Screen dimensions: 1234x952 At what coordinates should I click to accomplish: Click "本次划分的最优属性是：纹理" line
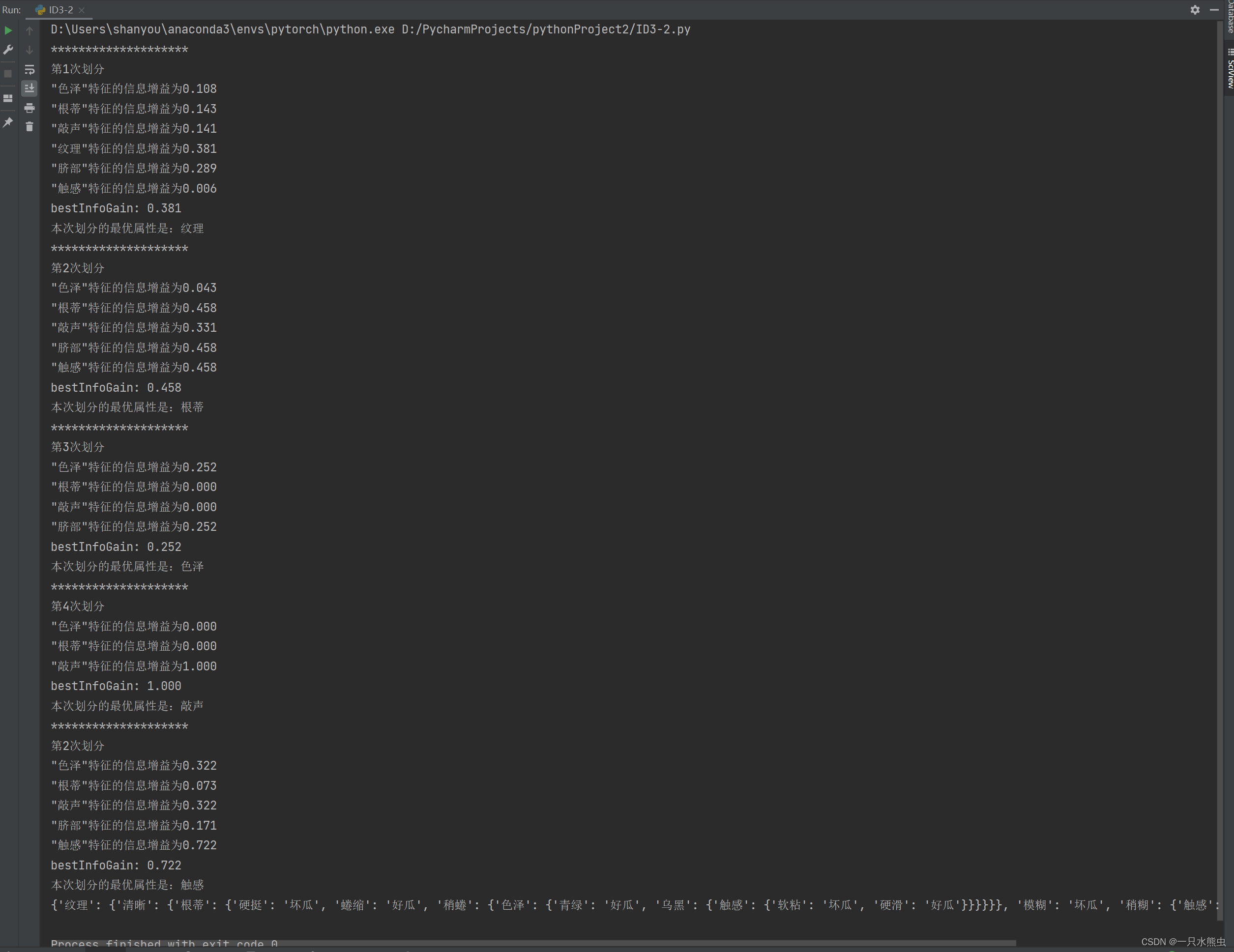(x=127, y=228)
